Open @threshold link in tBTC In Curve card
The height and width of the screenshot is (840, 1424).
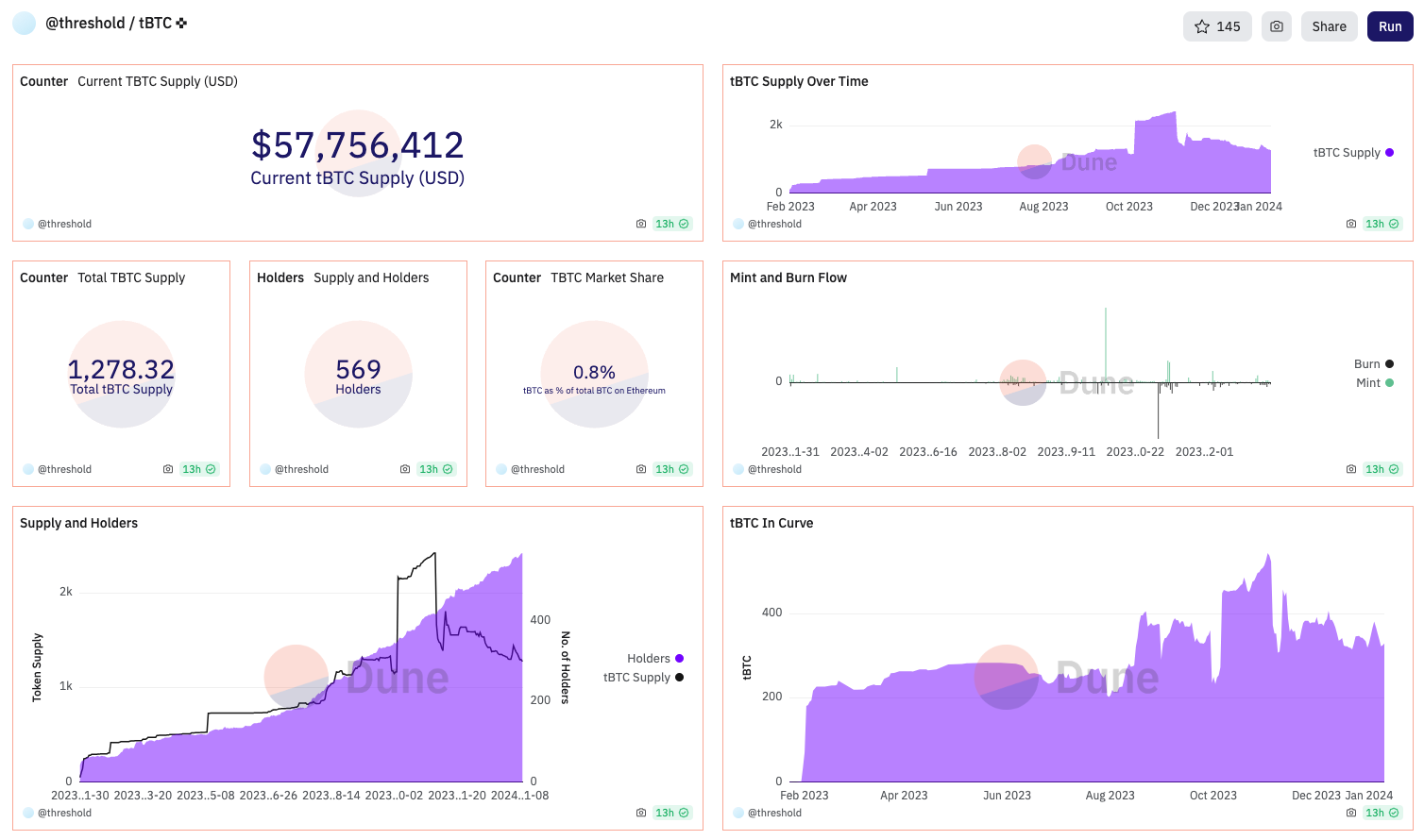(x=774, y=813)
